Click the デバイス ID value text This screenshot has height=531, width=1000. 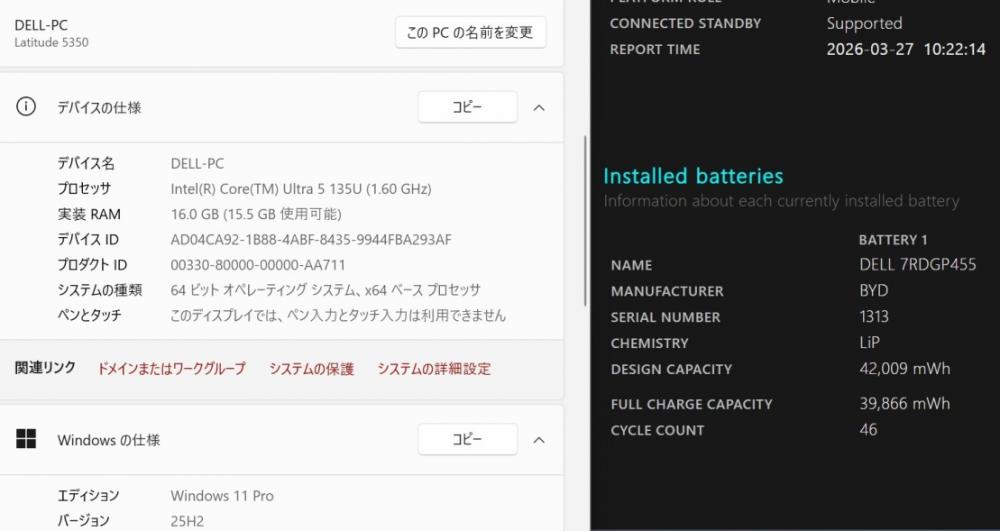pyautogui.click(x=311, y=239)
